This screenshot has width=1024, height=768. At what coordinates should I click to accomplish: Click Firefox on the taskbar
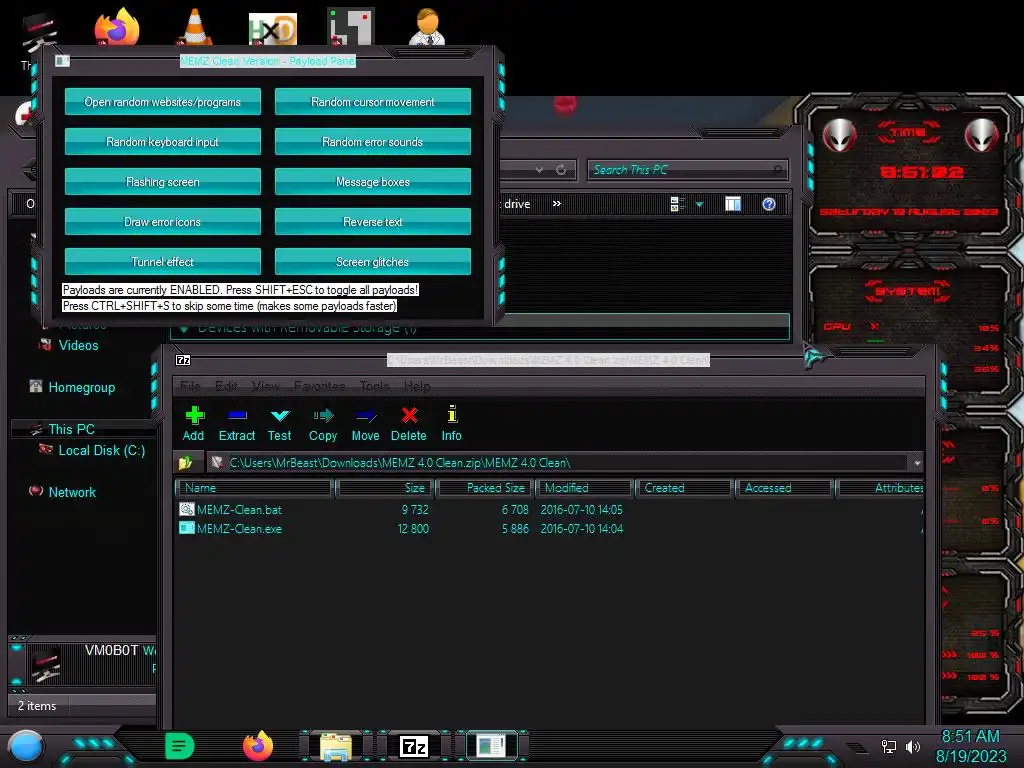click(257, 745)
